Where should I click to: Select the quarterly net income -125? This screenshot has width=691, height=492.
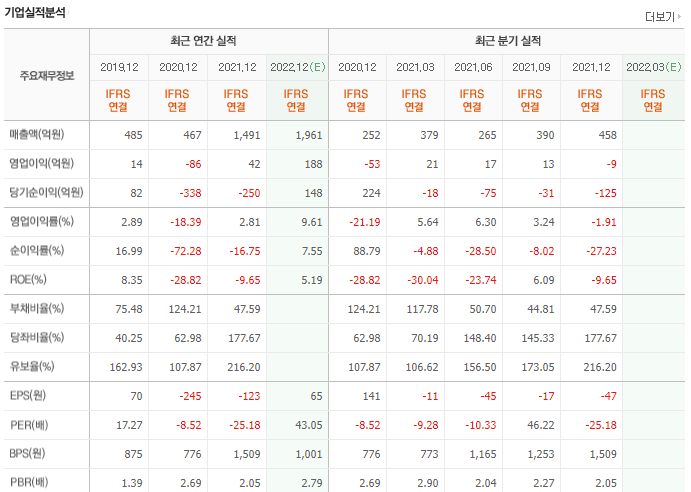point(606,193)
